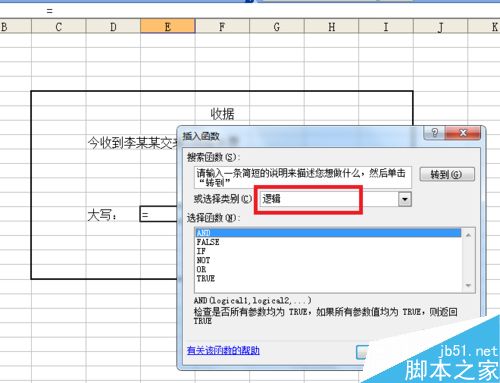Choose the TRUE function in list
500x383 pixels.
tap(328, 278)
